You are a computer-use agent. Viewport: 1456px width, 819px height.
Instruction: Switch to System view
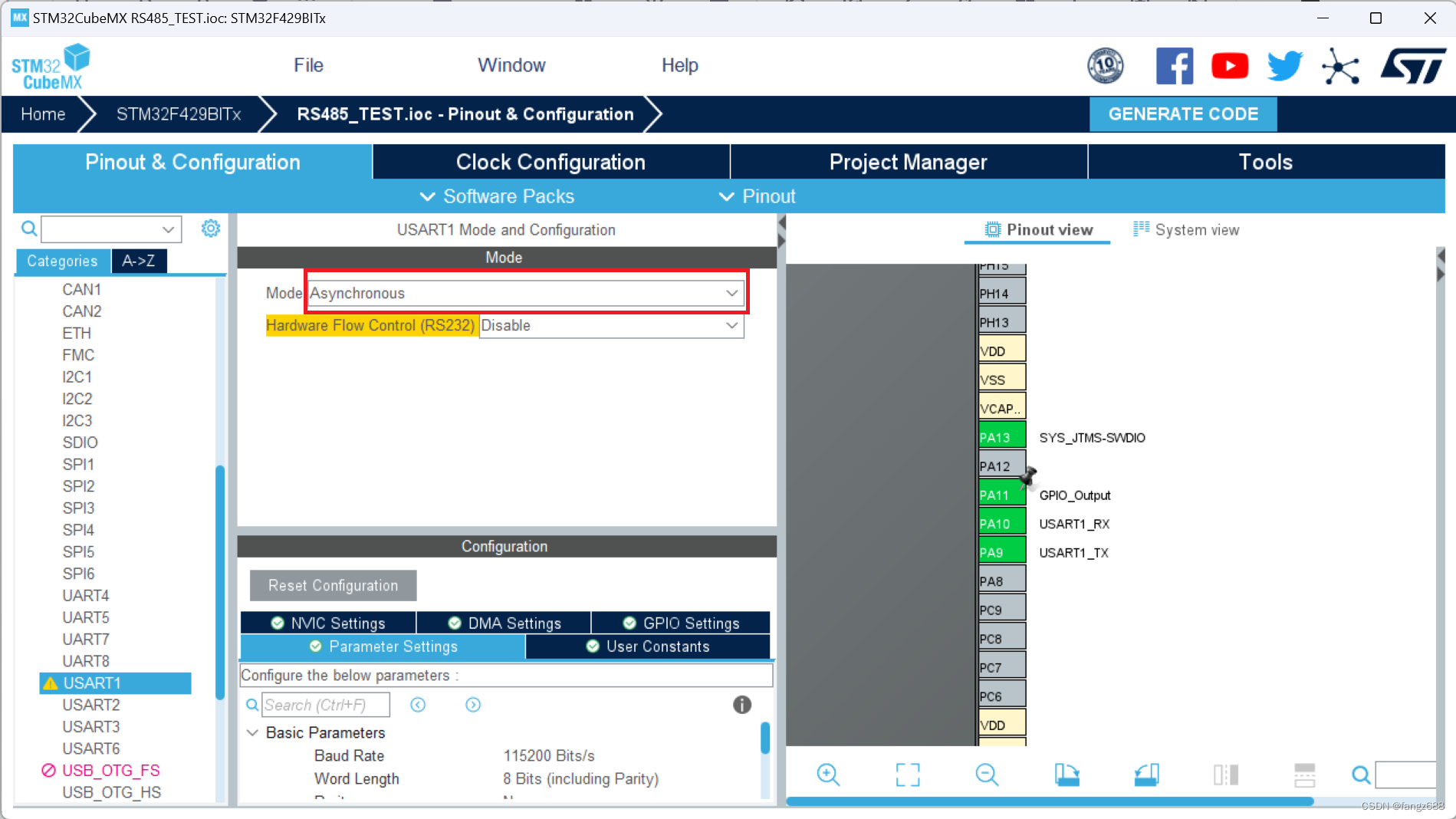click(x=1186, y=229)
